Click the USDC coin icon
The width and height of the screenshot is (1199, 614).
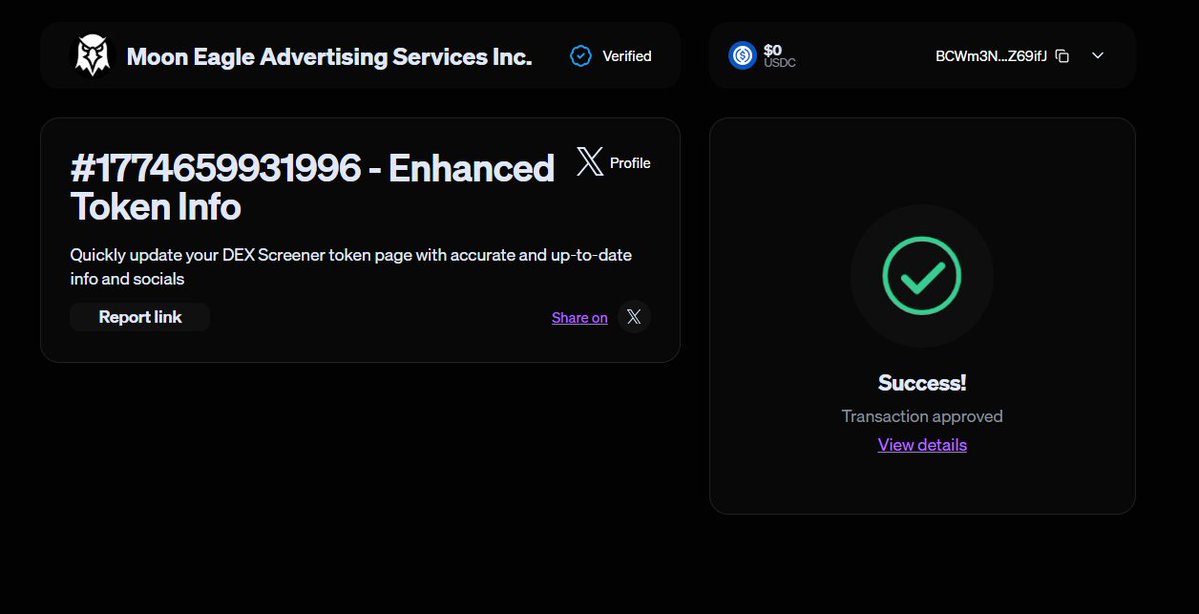click(x=742, y=55)
